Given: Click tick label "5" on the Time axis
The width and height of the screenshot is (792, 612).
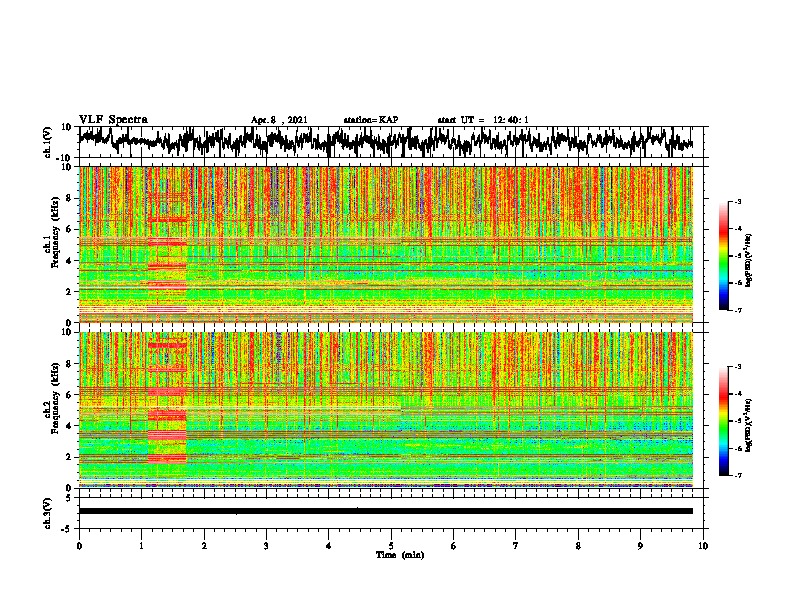Looking at the screenshot, I should tap(391, 546).
